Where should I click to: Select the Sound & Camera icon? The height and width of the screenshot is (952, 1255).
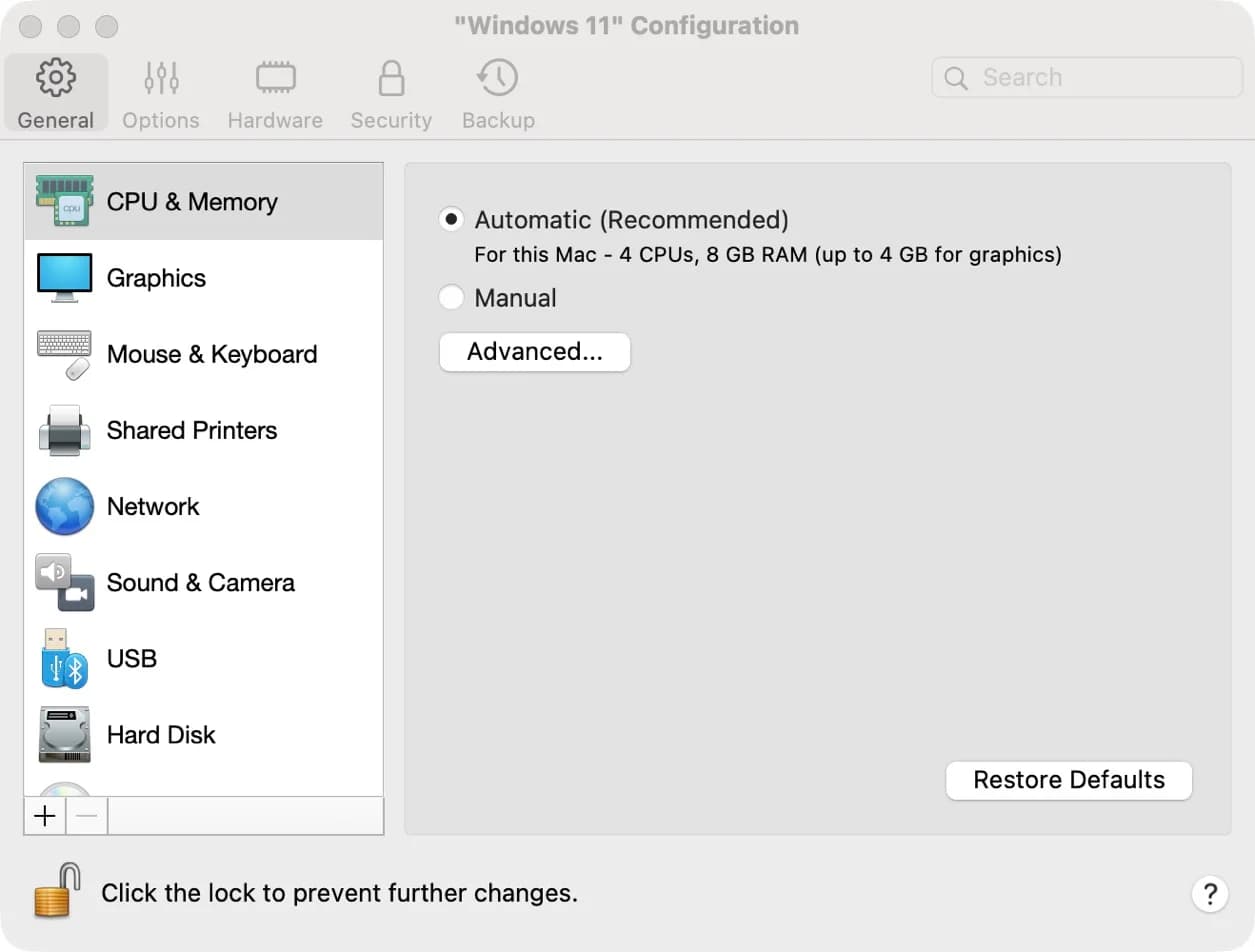coord(64,583)
